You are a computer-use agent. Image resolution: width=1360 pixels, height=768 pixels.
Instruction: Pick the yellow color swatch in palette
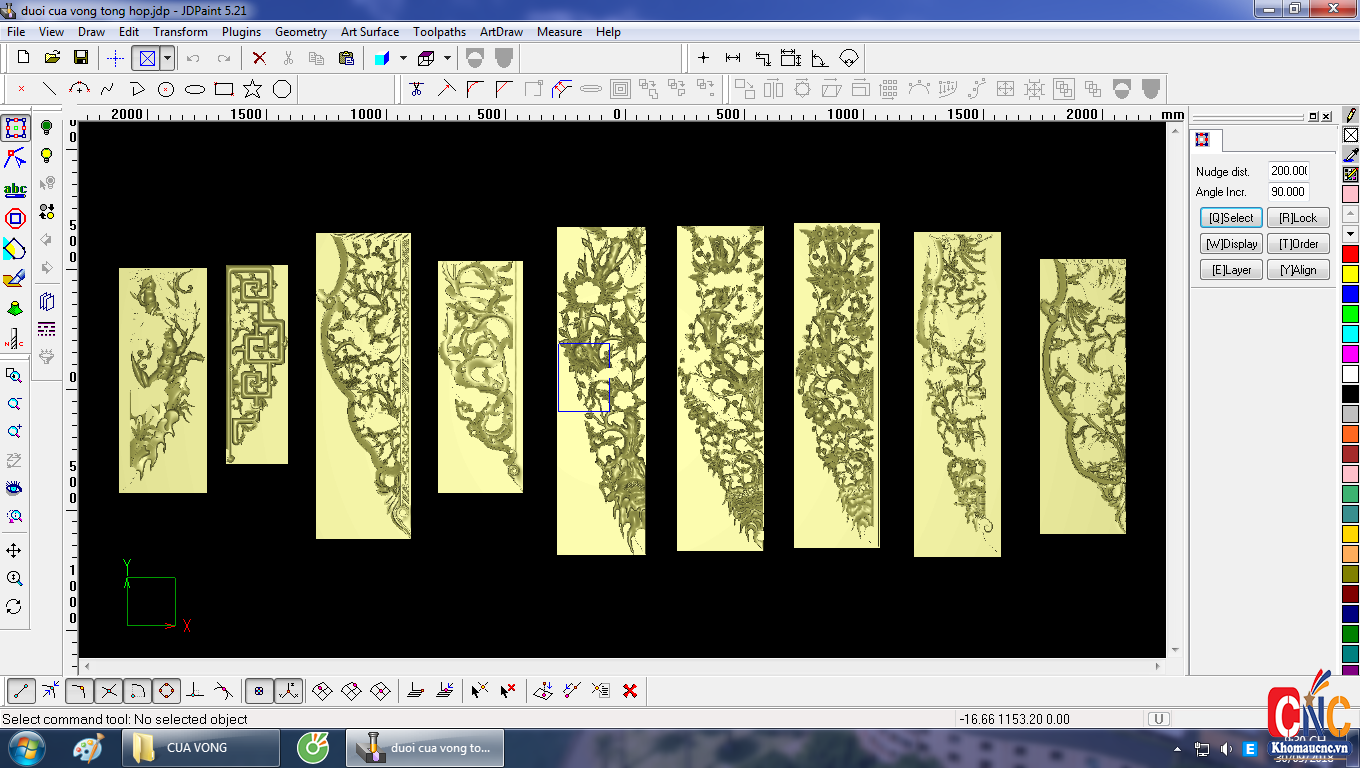[1351, 273]
